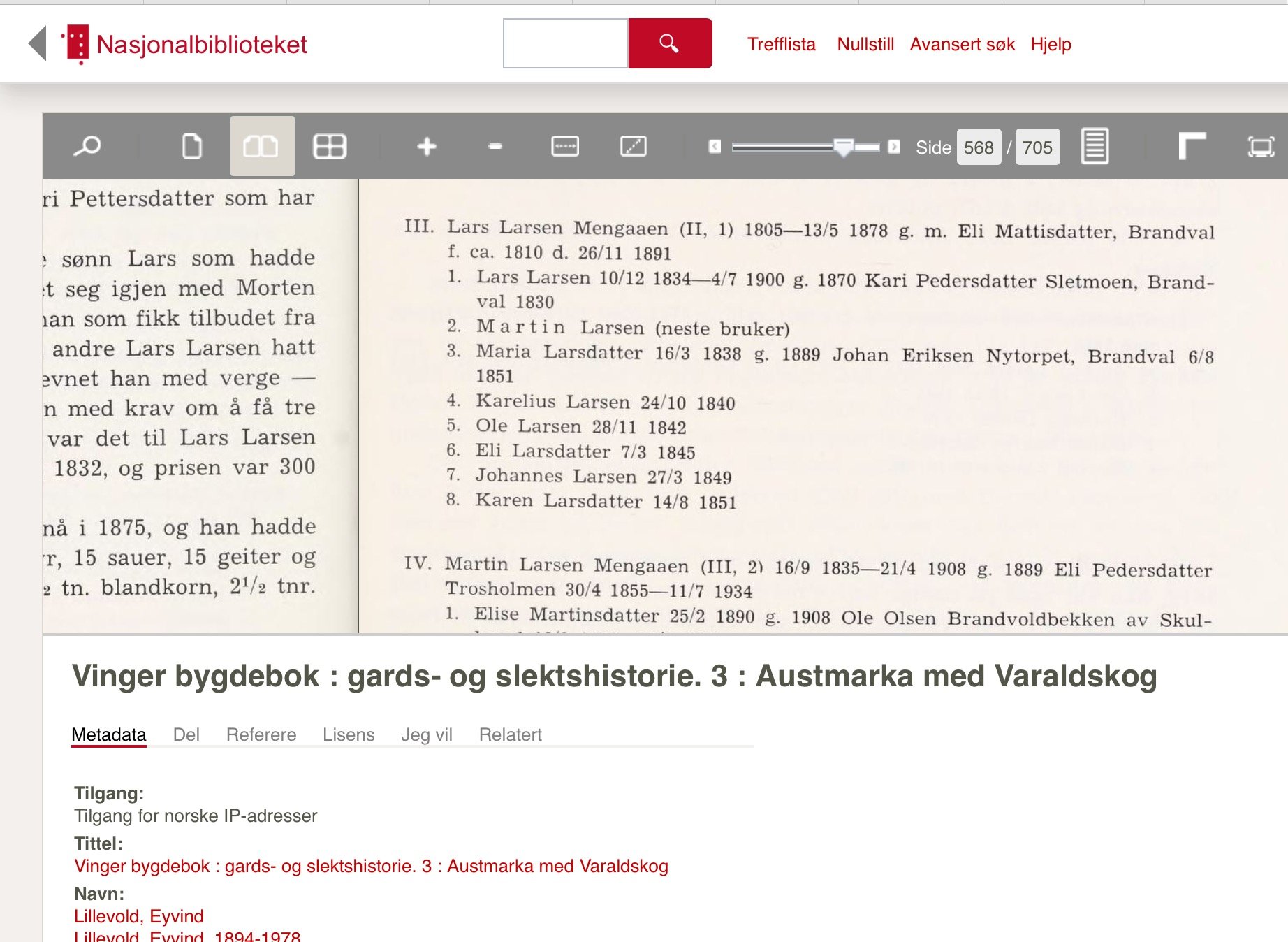Enter fullscreen viewer mode

pyautogui.click(x=1260, y=147)
